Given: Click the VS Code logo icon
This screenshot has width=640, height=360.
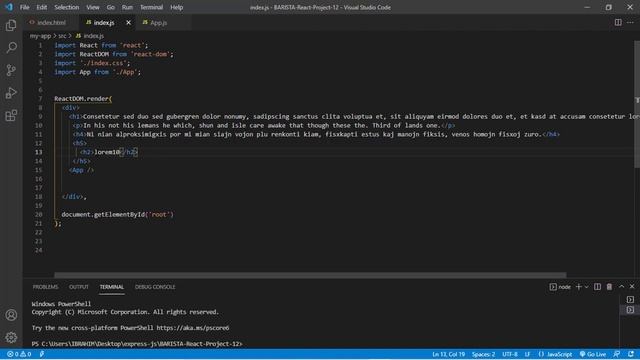Looking at the screenshot, I should pyautogui.click(x=9, y=7).
